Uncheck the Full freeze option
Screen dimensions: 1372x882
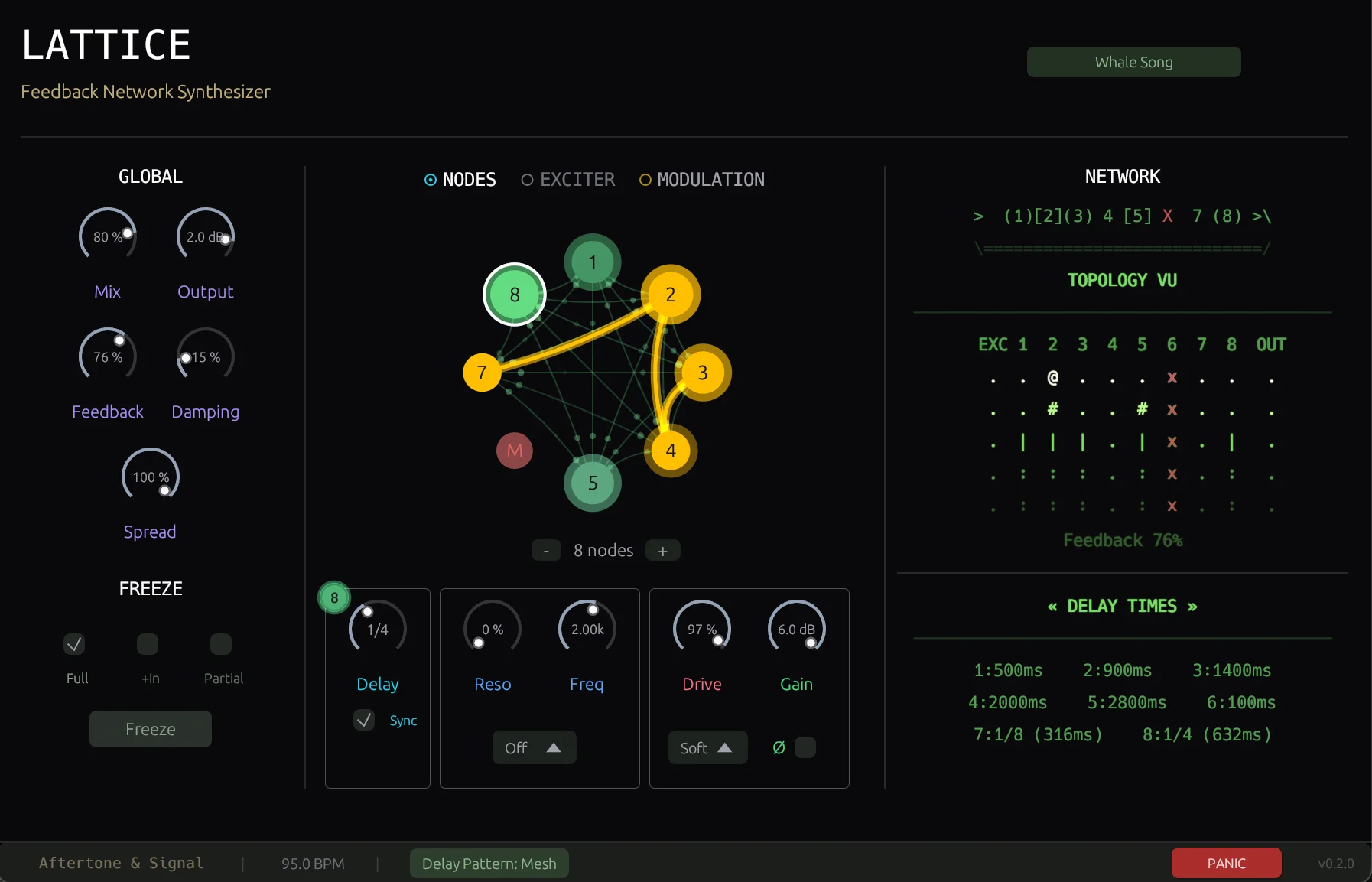click(x=73, y=645)
